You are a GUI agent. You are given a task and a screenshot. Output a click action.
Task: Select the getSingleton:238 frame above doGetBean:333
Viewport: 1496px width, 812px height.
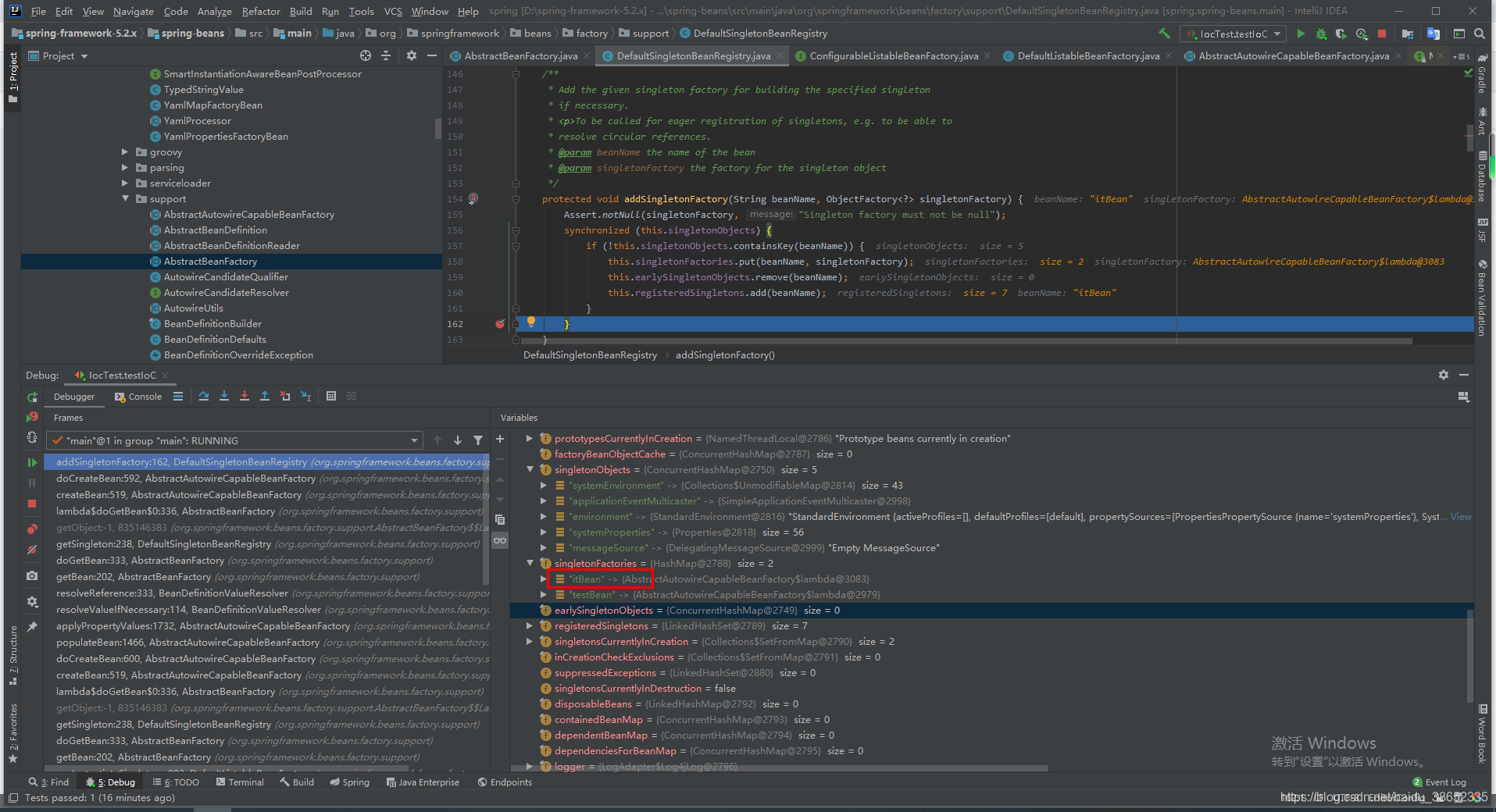click(266, 543)
